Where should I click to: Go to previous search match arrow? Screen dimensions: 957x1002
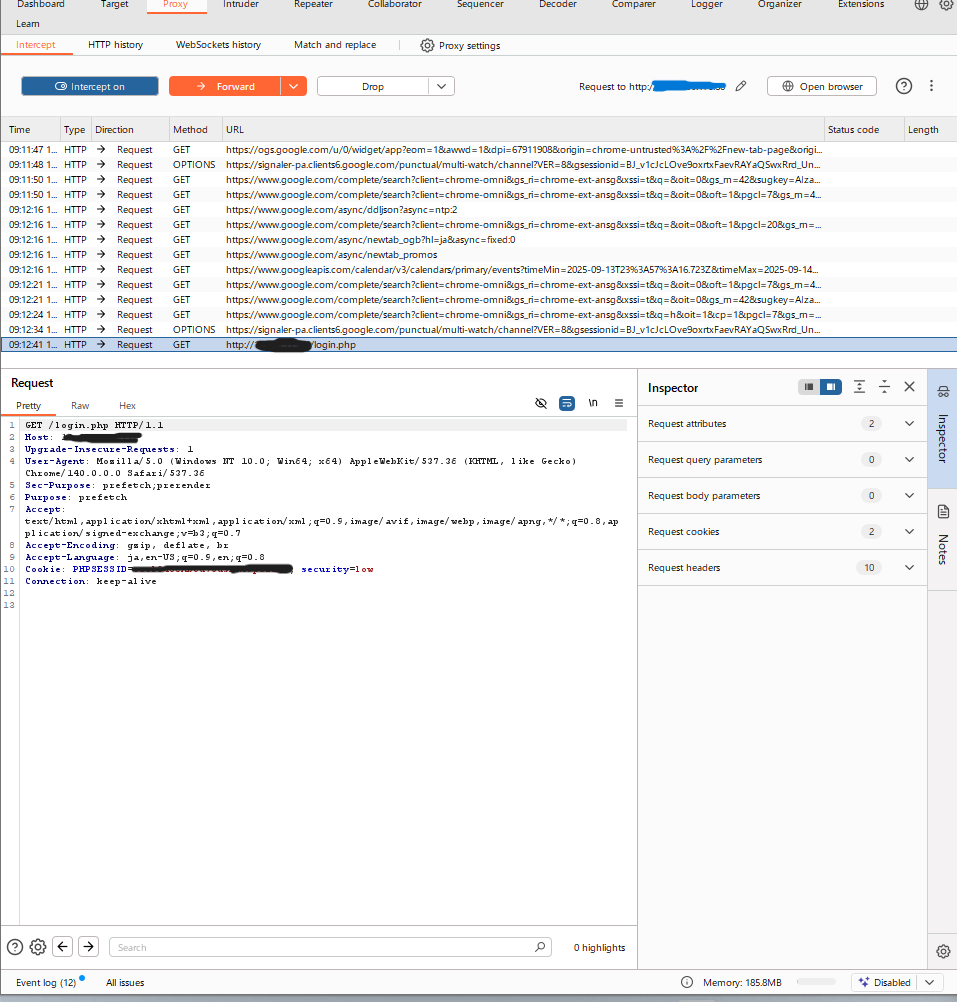[x=63, y=946]
